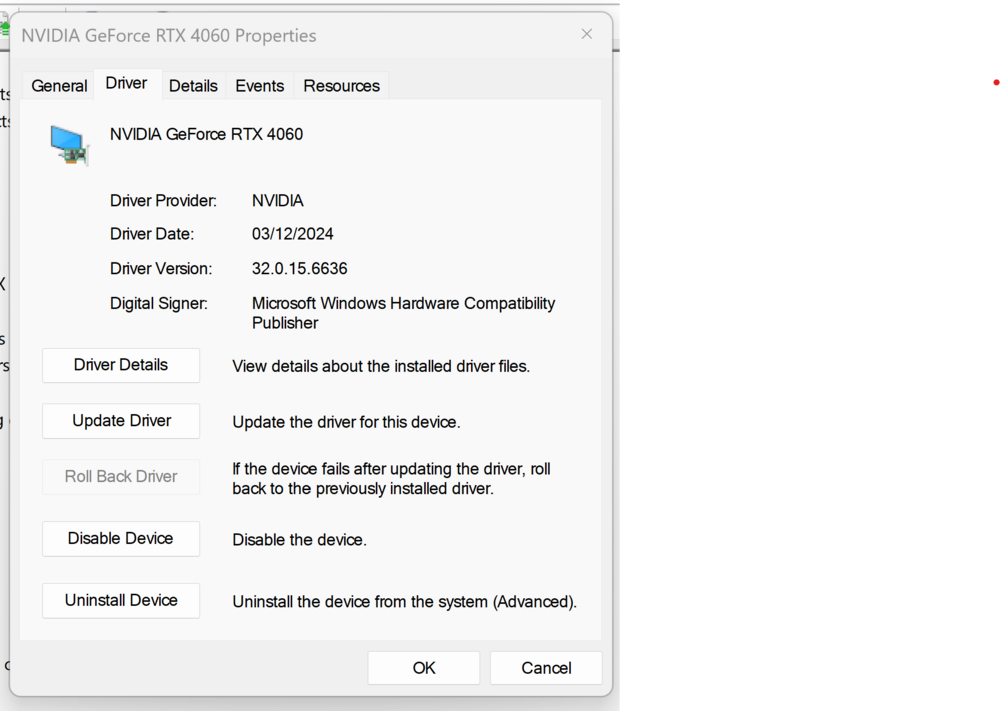
Task: Click the display adapter device icon
Action: [68, 143]
